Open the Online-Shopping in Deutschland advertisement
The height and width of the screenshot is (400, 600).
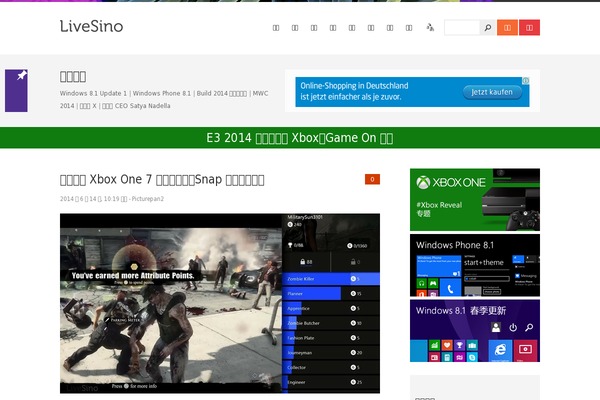pyautogui.click(x=412, y=92)
